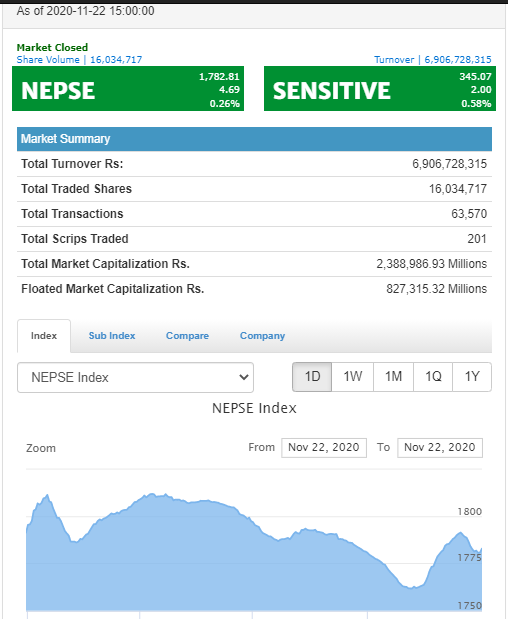Open the NEPSE Index dropdown

coord(135,377)
